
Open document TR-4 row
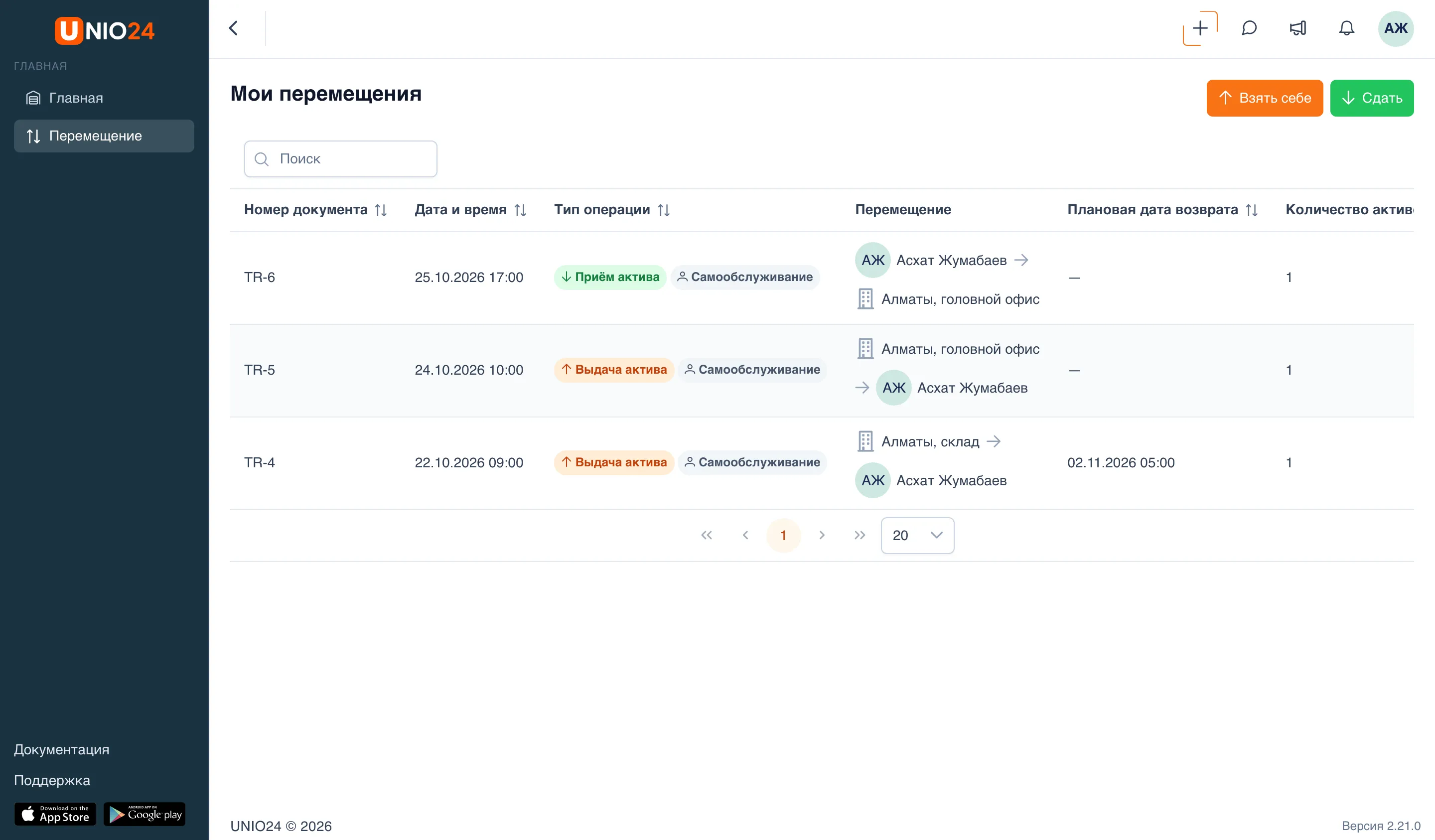pos(822,463)
